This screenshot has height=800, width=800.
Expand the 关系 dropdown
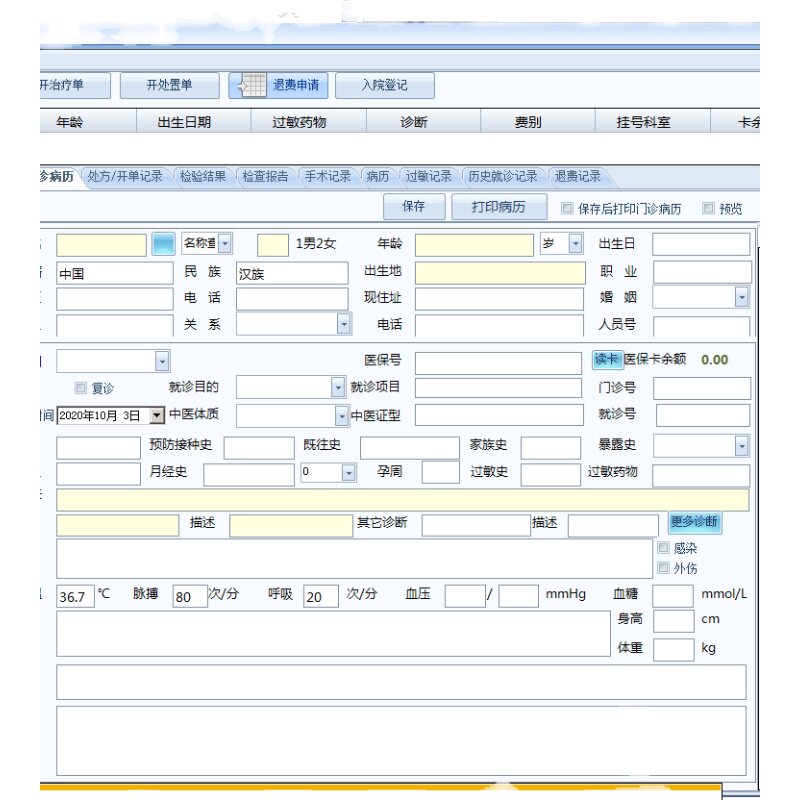344,324
